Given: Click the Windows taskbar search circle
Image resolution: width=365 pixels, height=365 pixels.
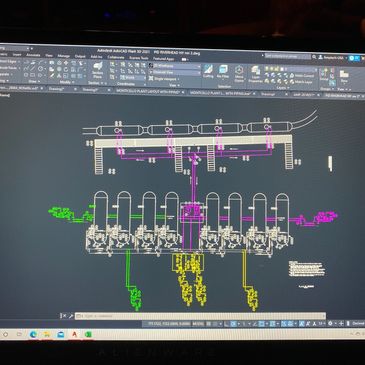Looking at the screenshot, I should pyautogui.click(x=5, y=334).
